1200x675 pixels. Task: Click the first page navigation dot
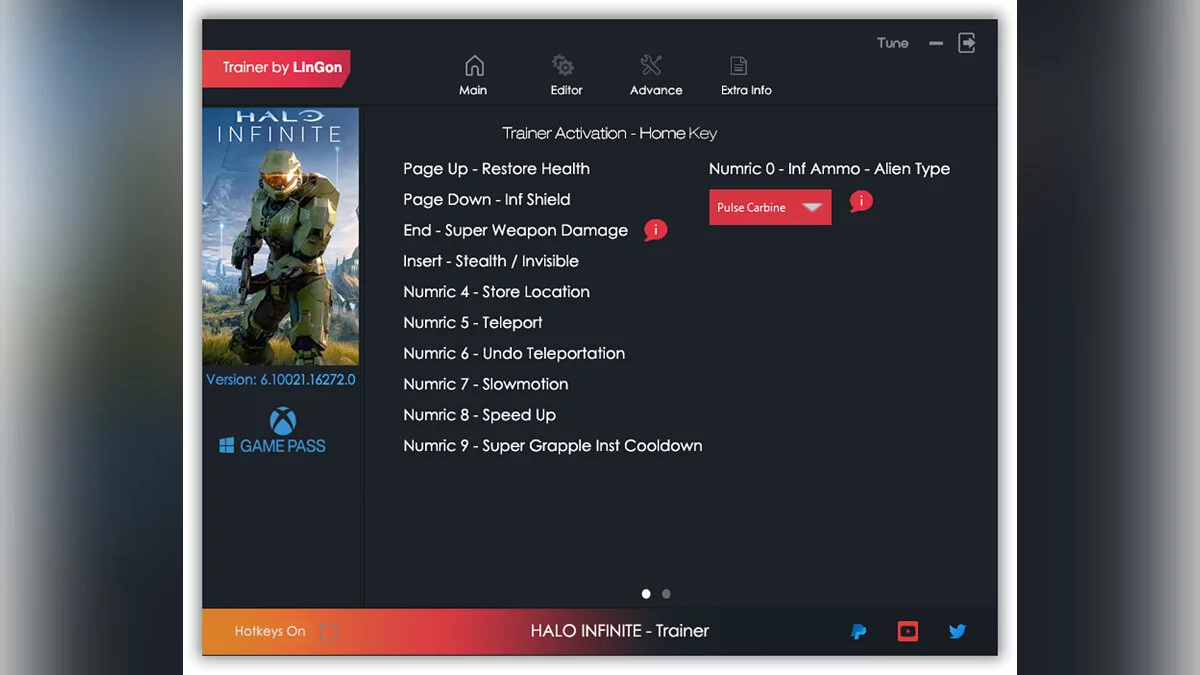pyautogui.click(x=646, y=593)
